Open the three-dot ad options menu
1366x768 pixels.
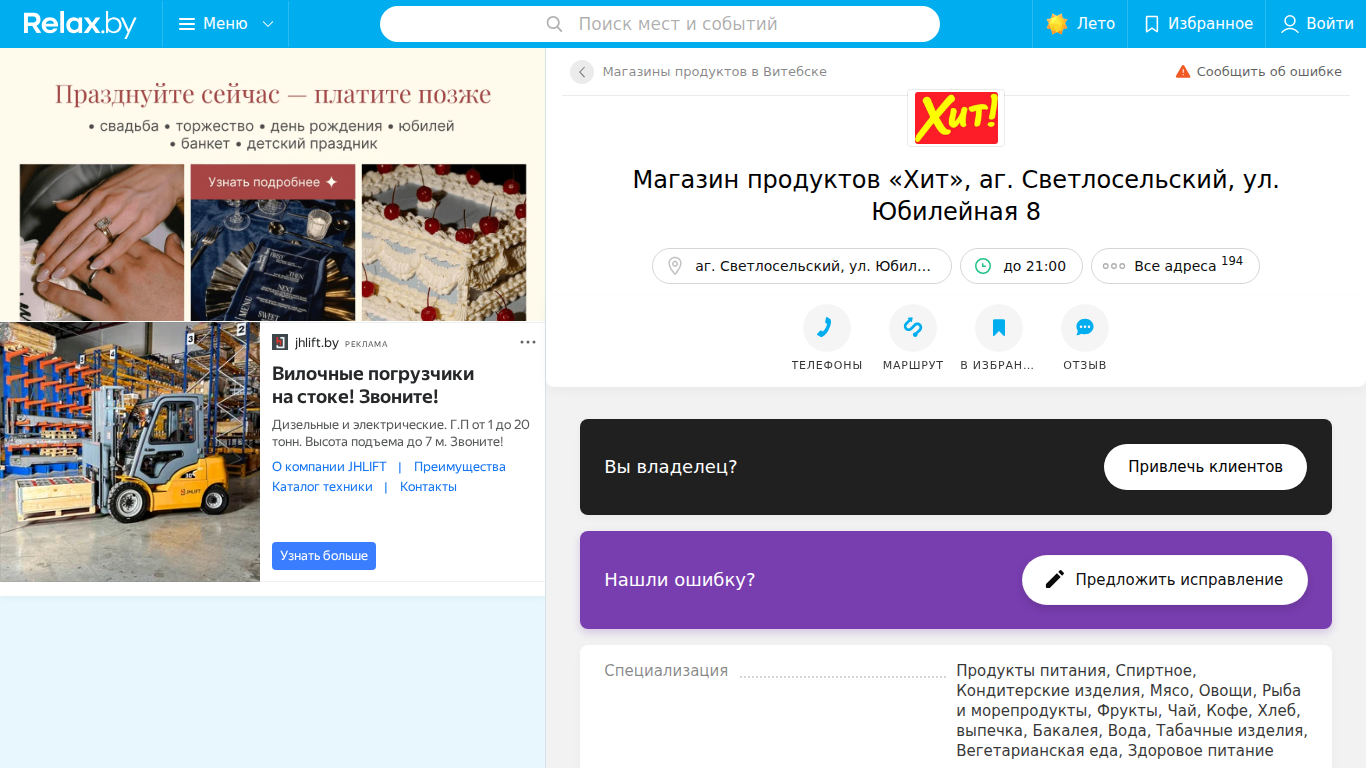pos(528,343)
